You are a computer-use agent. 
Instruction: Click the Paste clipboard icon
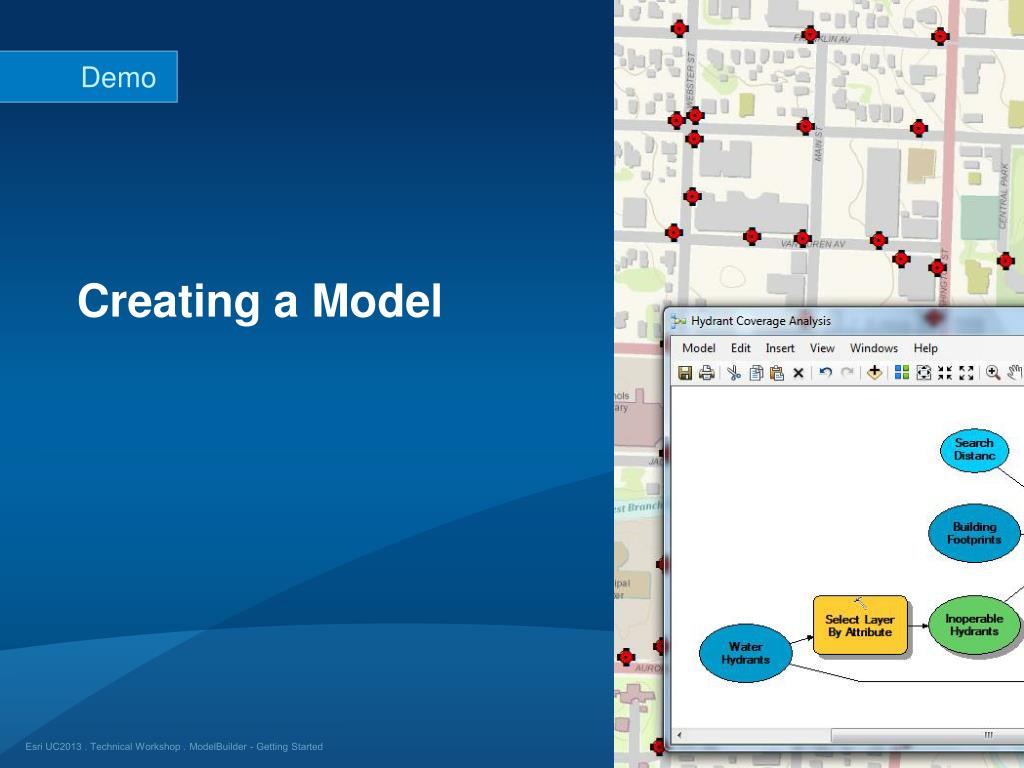tap(777, 373)
